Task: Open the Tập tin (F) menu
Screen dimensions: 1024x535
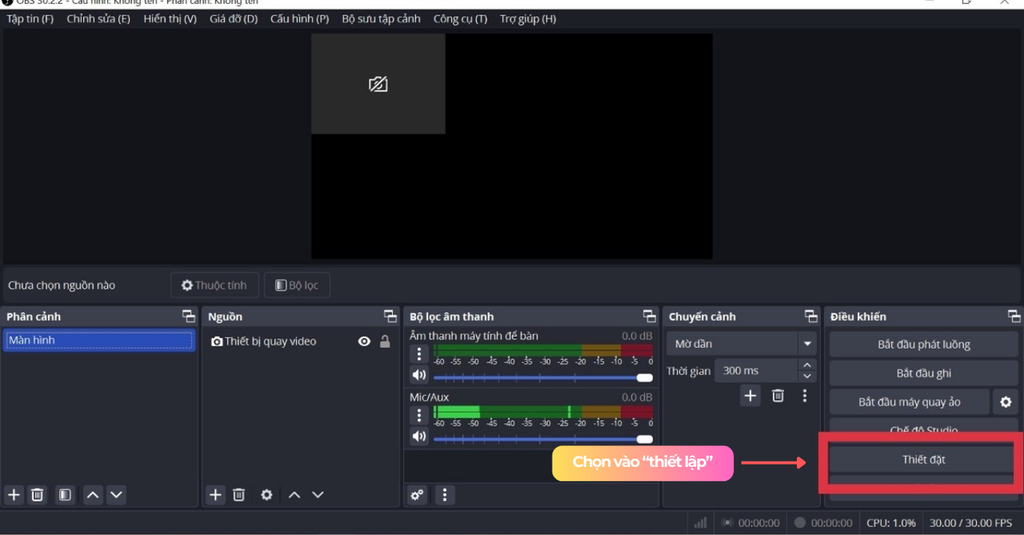Action: pyautogui.click(x=30, y=19)
